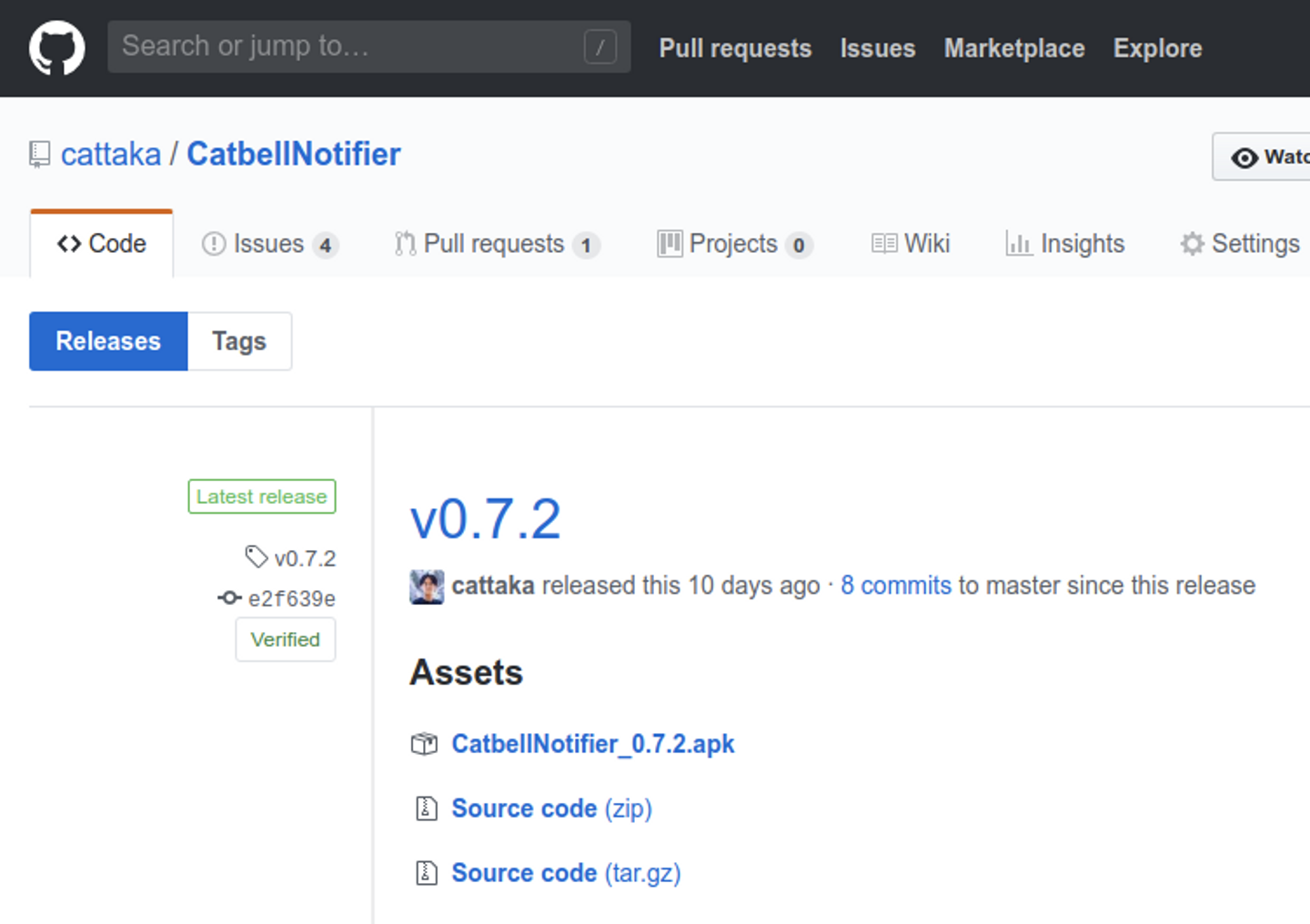Open the 8 commits link
Screen dimensions: 1310x924
click(x=895, y=586)
